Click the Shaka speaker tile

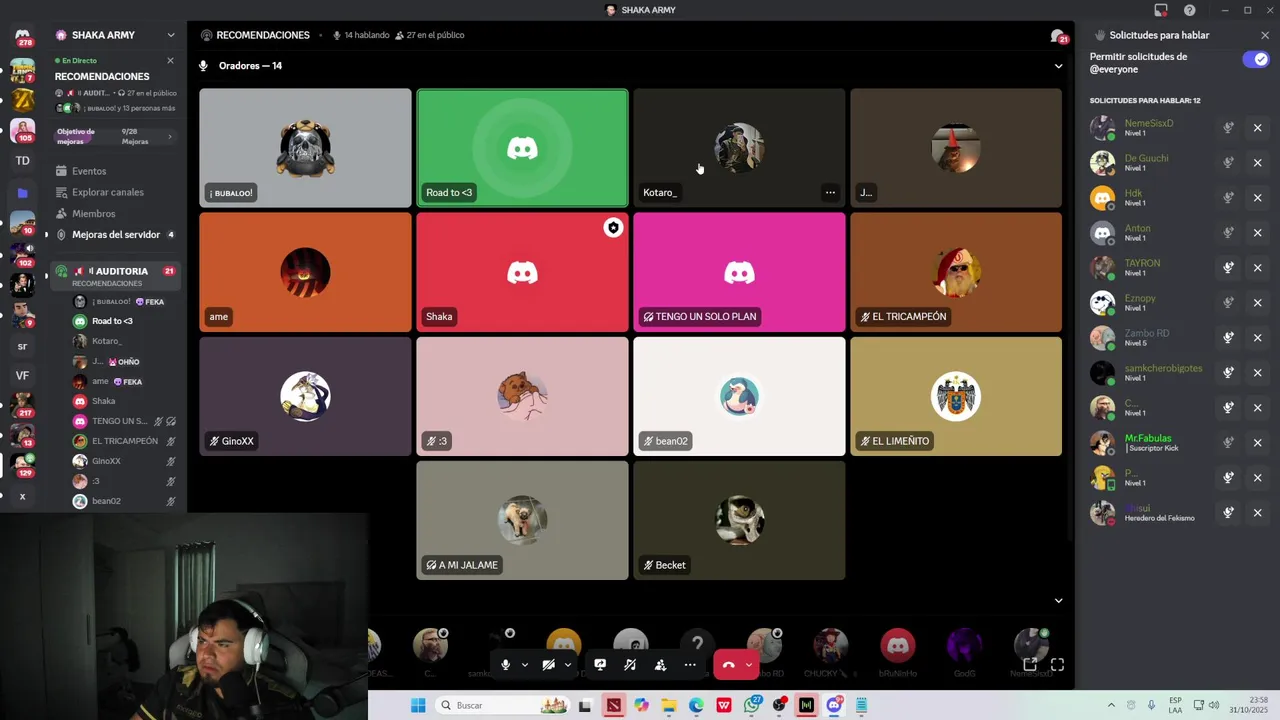(x=522, y=272)
